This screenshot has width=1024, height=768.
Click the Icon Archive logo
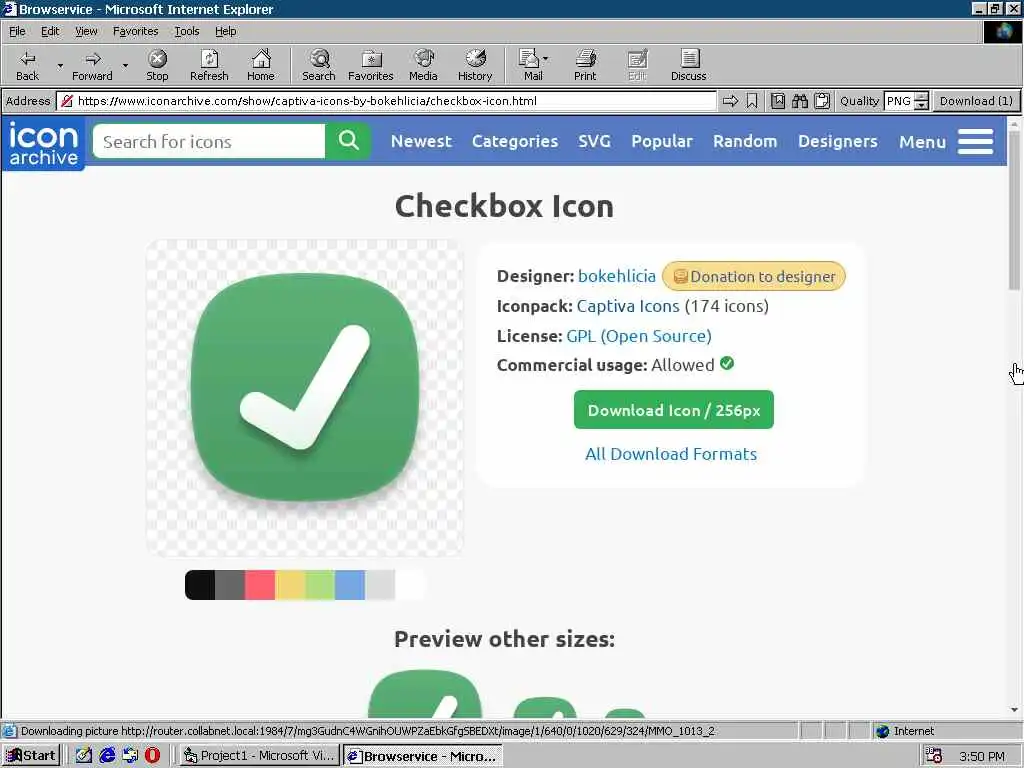tap(43, 144)
